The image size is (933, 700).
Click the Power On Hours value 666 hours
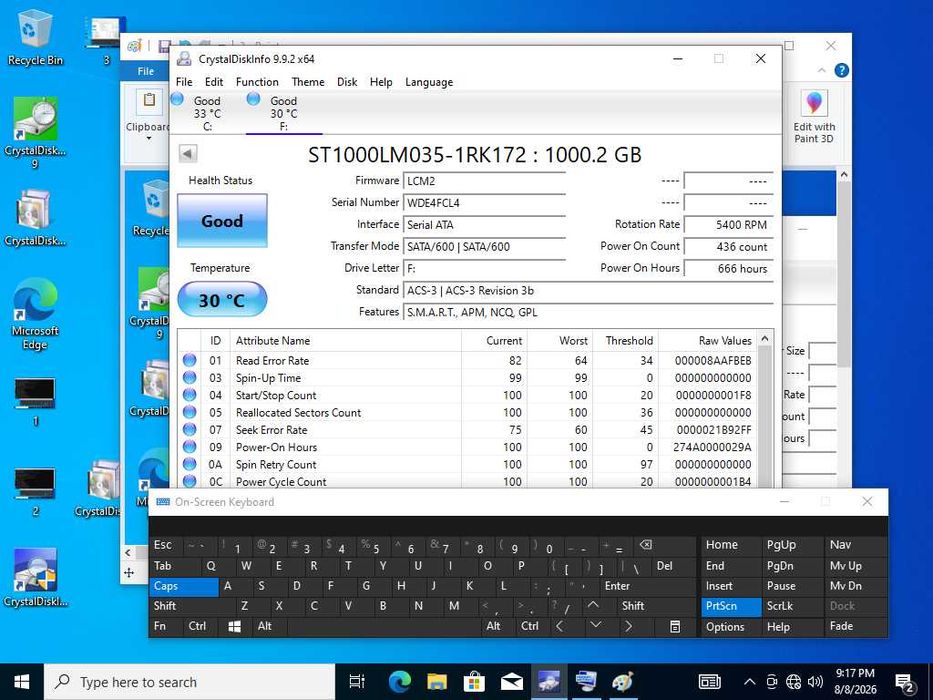tap(728, 269)
